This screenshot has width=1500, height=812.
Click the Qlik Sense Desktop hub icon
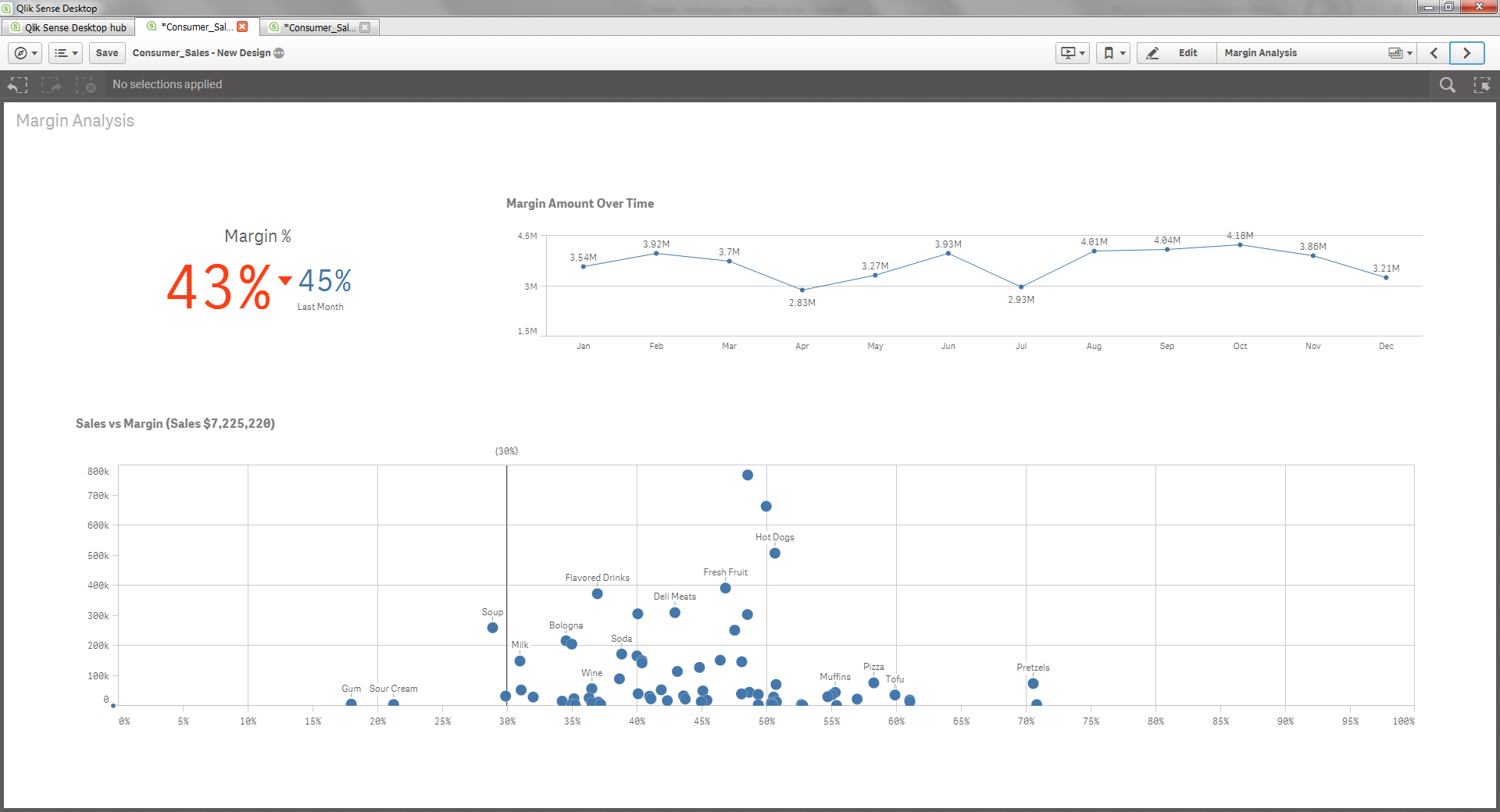pyautogui.click(x=17, y=27)
